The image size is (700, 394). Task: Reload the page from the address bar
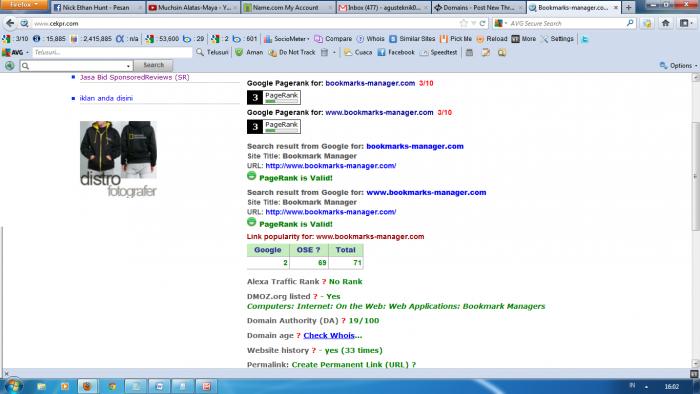point(482,23)
